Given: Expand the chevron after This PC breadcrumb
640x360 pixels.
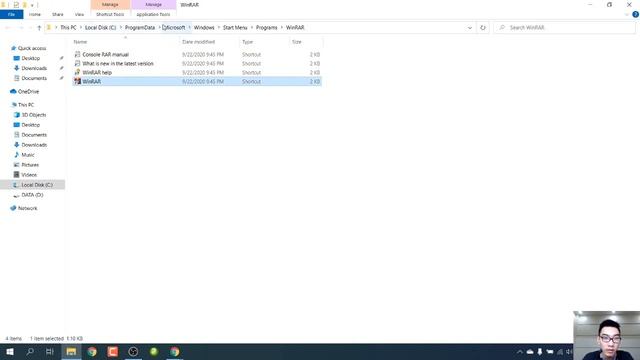Looking at the screenshot, I should coord(81,28).
